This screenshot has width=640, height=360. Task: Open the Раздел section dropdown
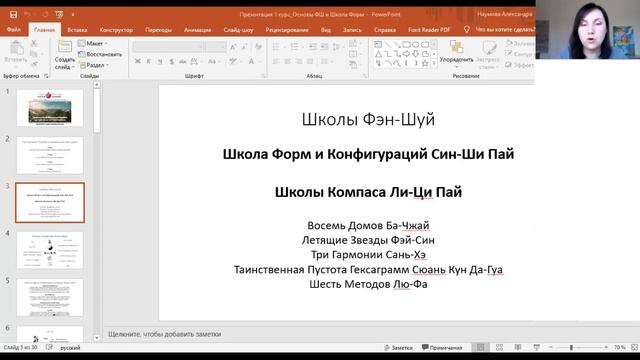pyautogui.click(x=94, y=65)
